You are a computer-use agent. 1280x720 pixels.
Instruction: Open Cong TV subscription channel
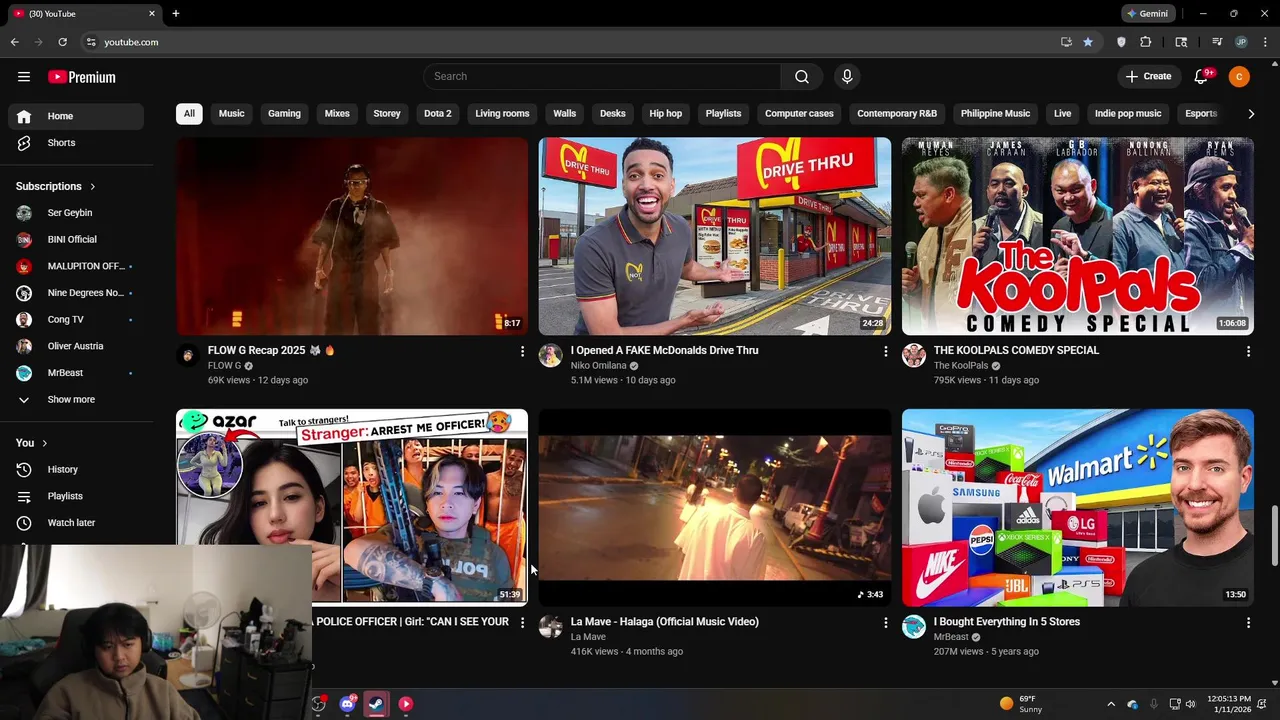(76, 320)
